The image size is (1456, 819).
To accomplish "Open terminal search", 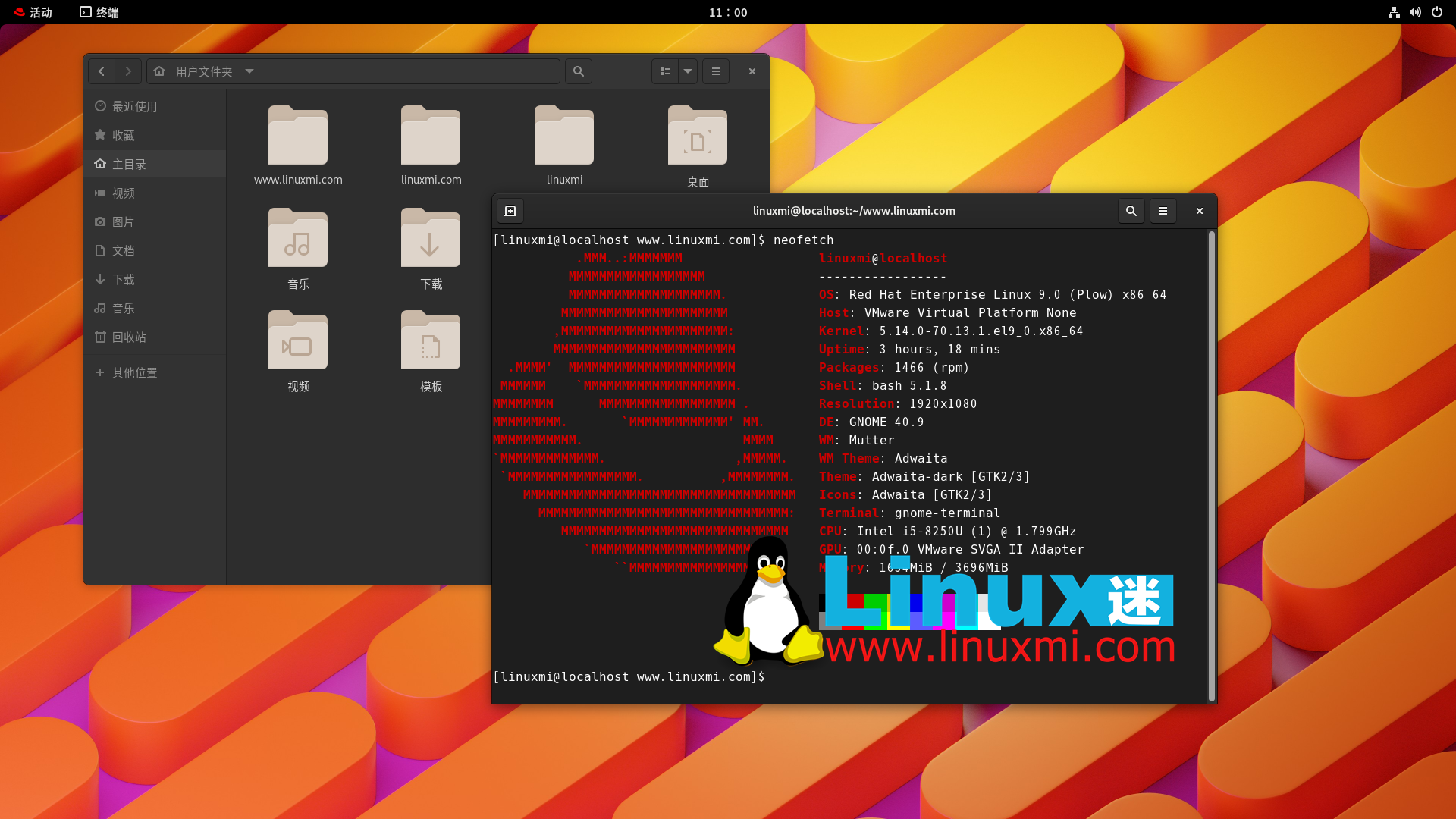I will (x=1131, y=211).
